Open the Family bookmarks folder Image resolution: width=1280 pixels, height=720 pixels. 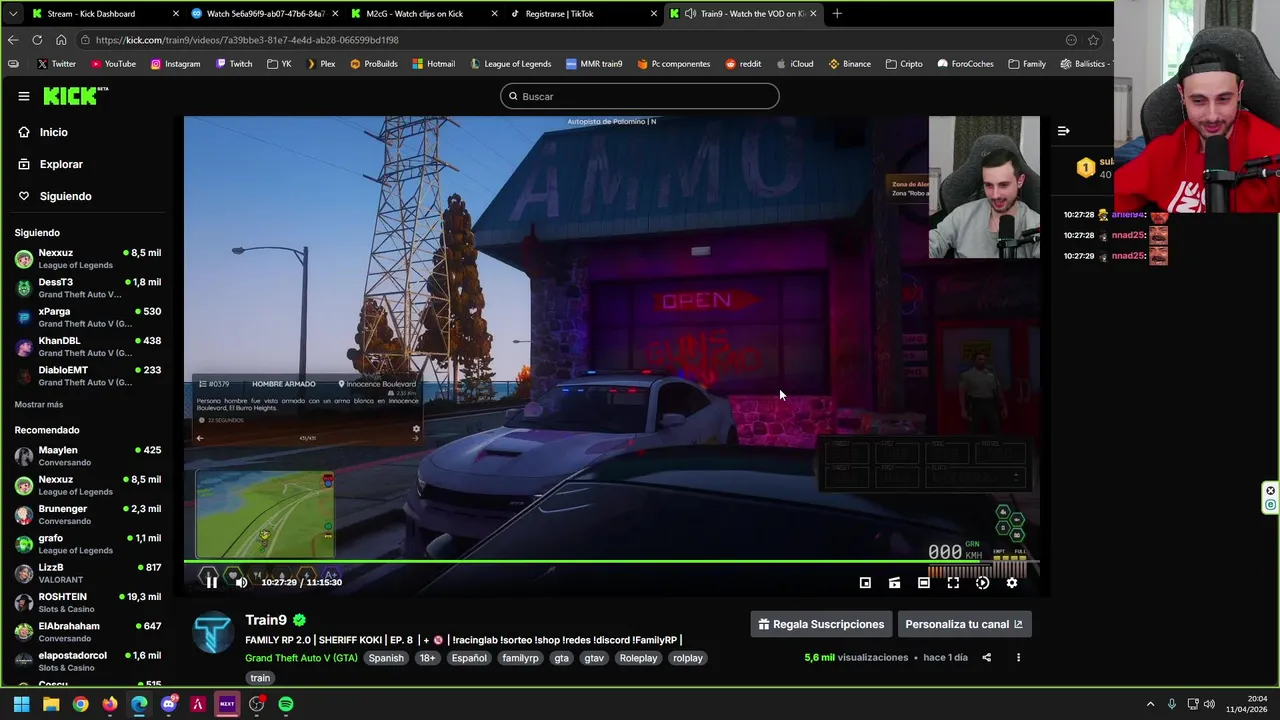pos(1027,64)
